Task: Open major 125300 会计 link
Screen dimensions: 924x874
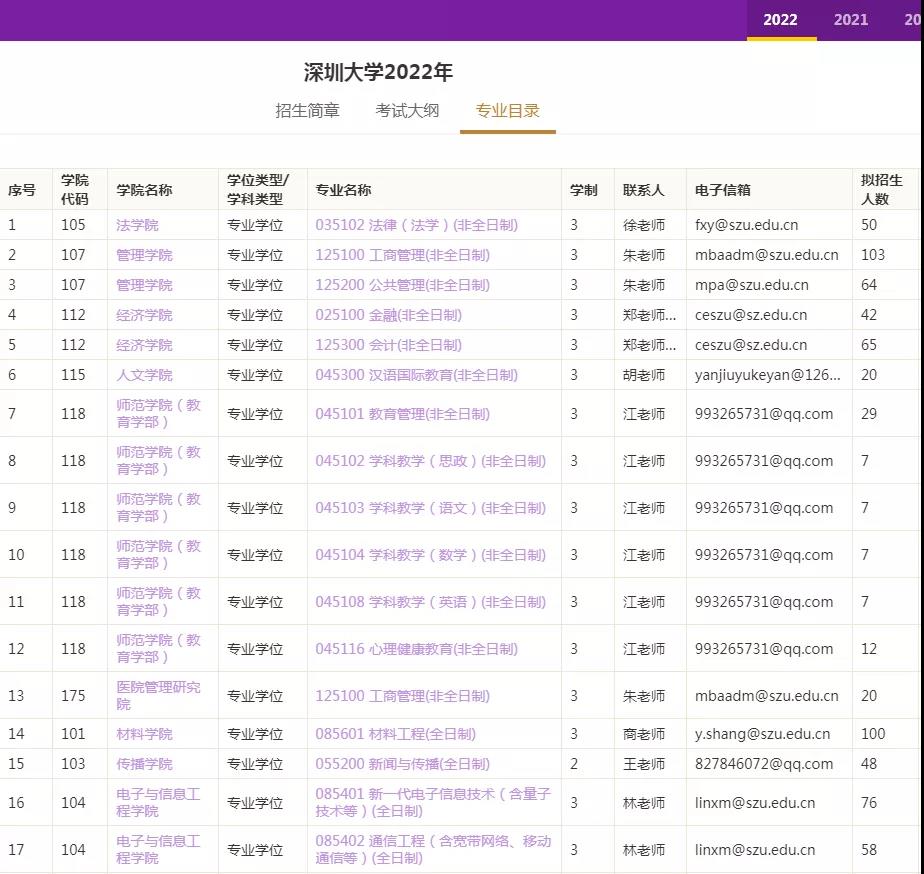Action: coord(388,345)
